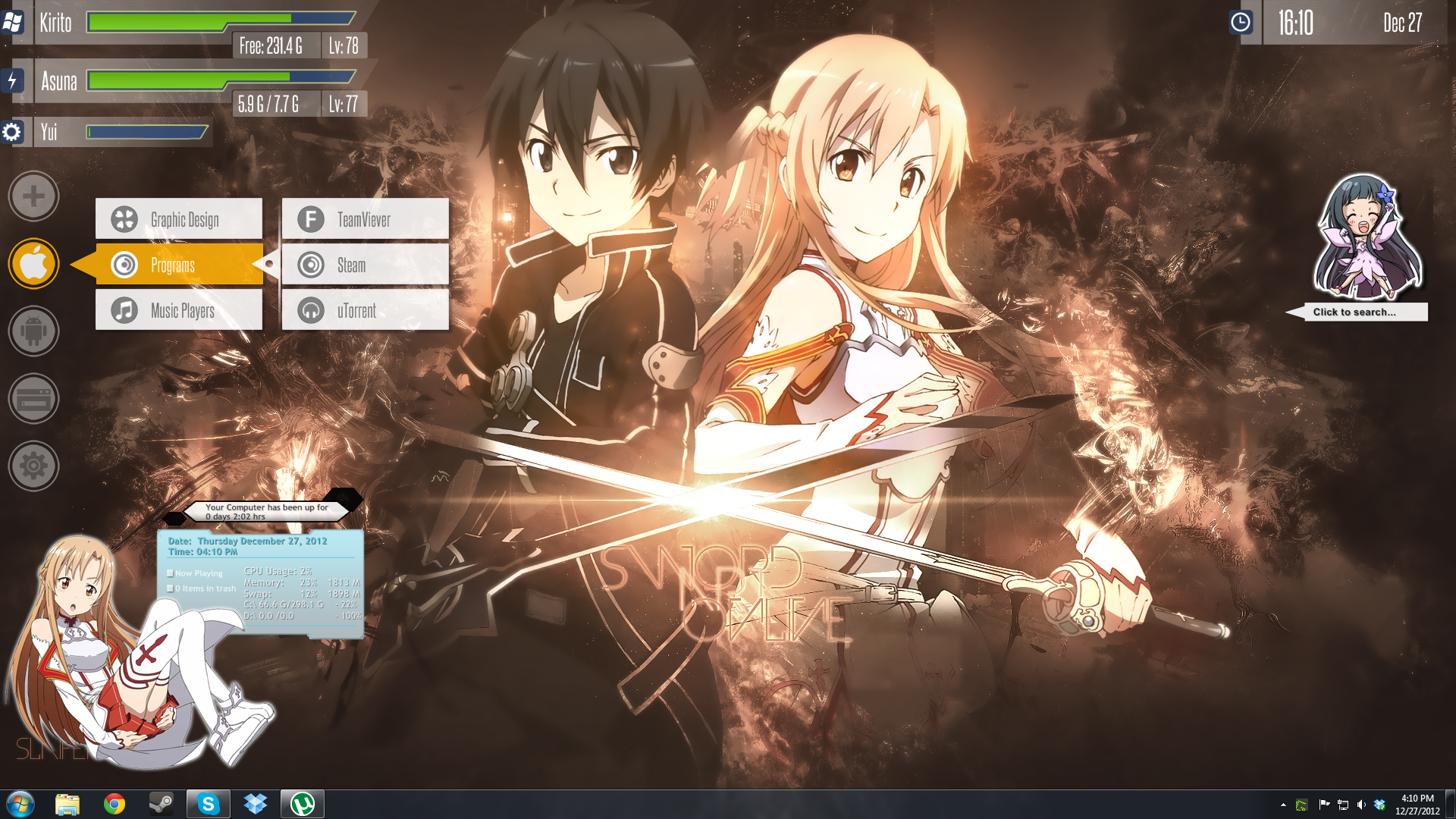Click the drive icon in sidebar
This screenshot has width=1456, height=819.
tap(33, 399)
